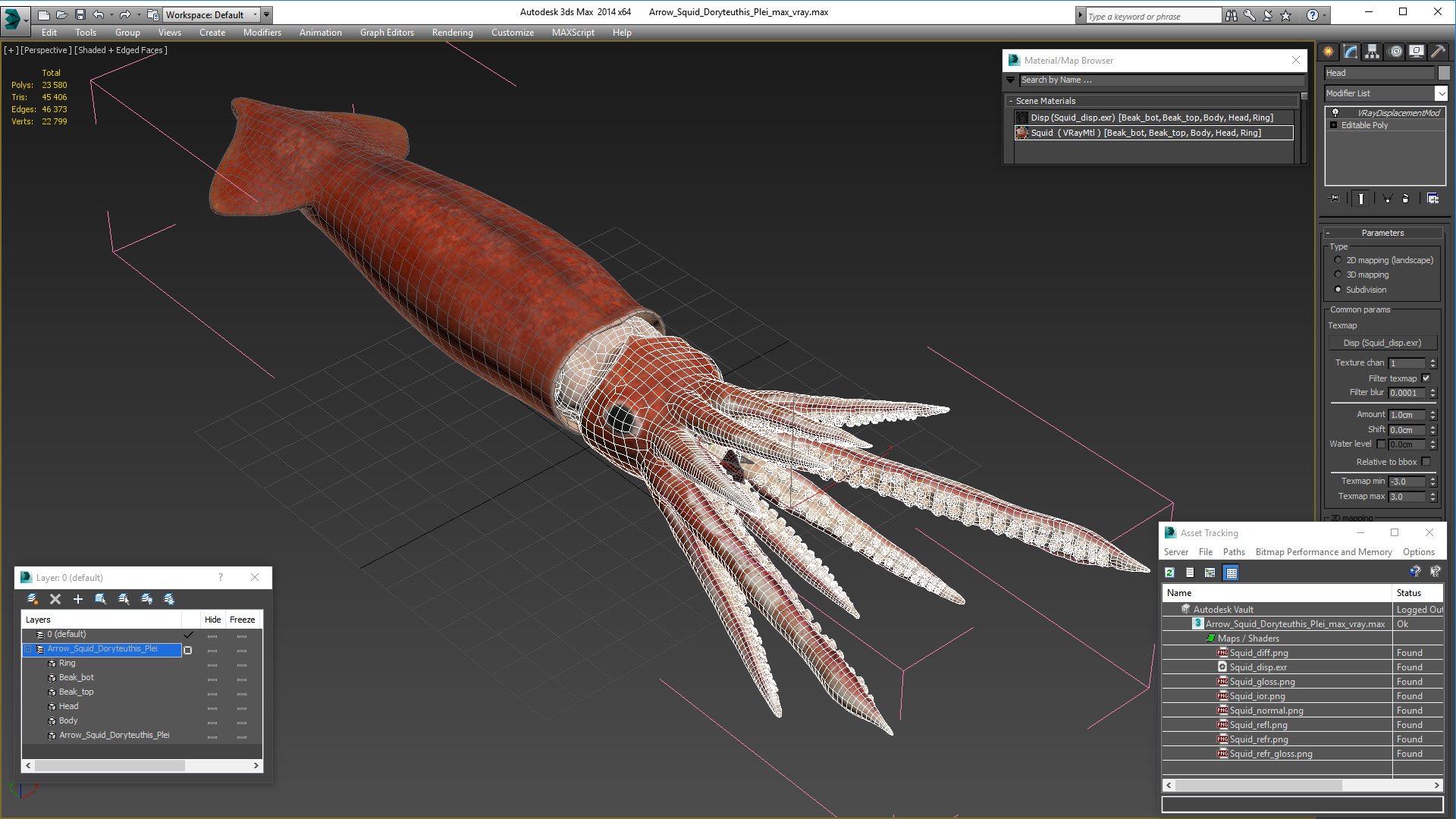1456x819 pixels.
Task: Open the Modifiers menu
Action: [x=262, y=33]
